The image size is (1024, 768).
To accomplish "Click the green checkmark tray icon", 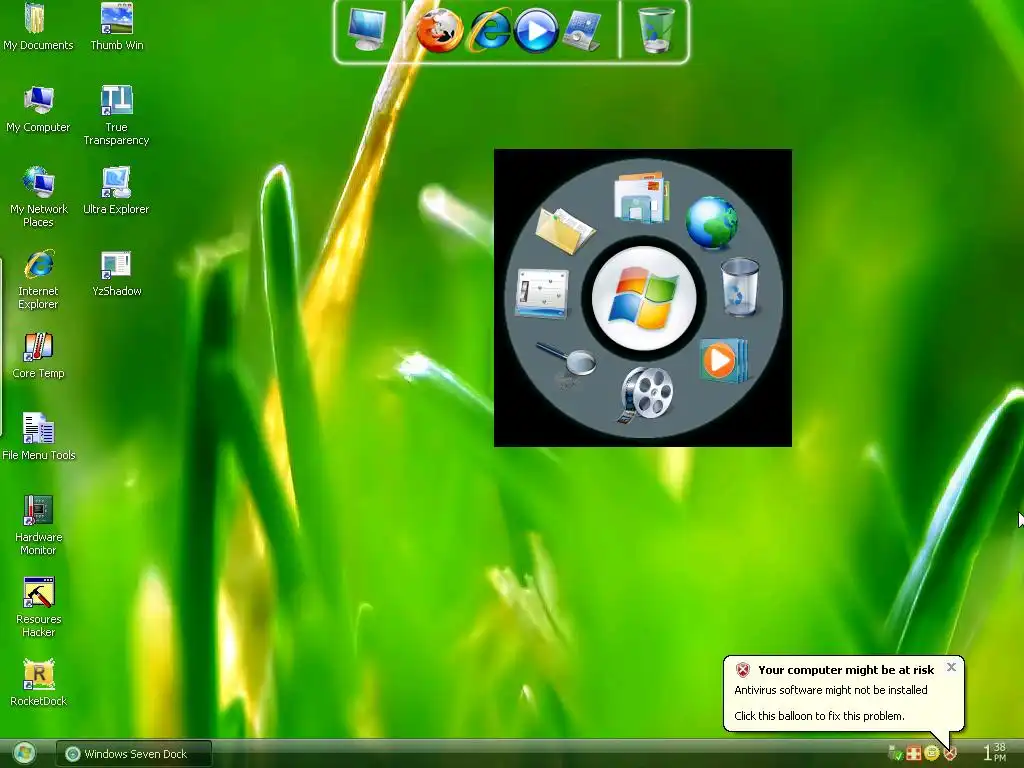I will click(895, 754).
